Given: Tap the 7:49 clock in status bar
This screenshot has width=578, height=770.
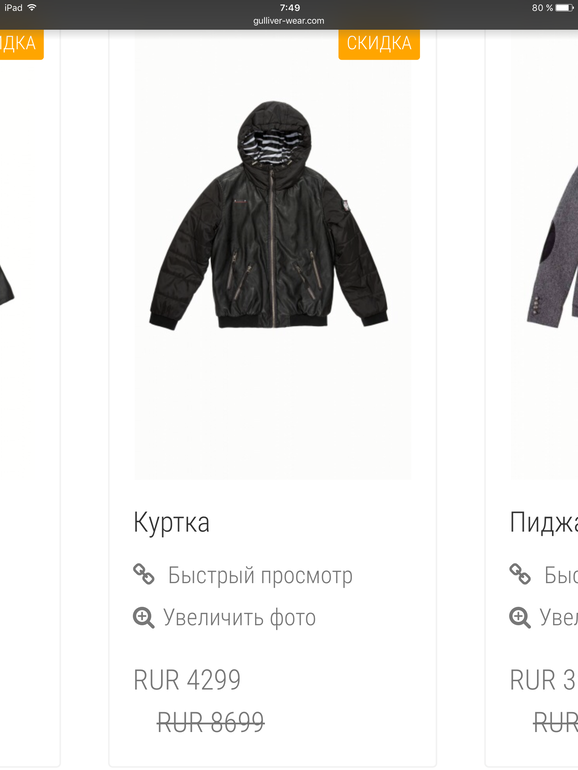Looking at the screenshot, I should [x=290, y=7].
